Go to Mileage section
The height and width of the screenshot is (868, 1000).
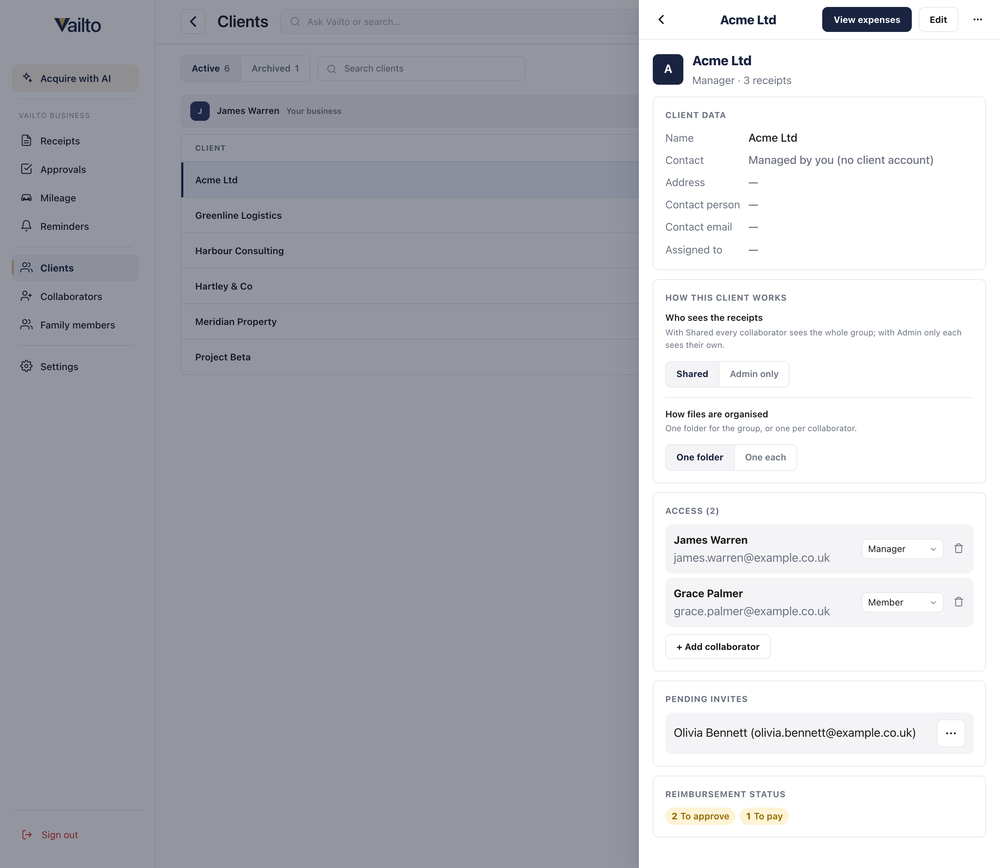[x=75, y=198]
